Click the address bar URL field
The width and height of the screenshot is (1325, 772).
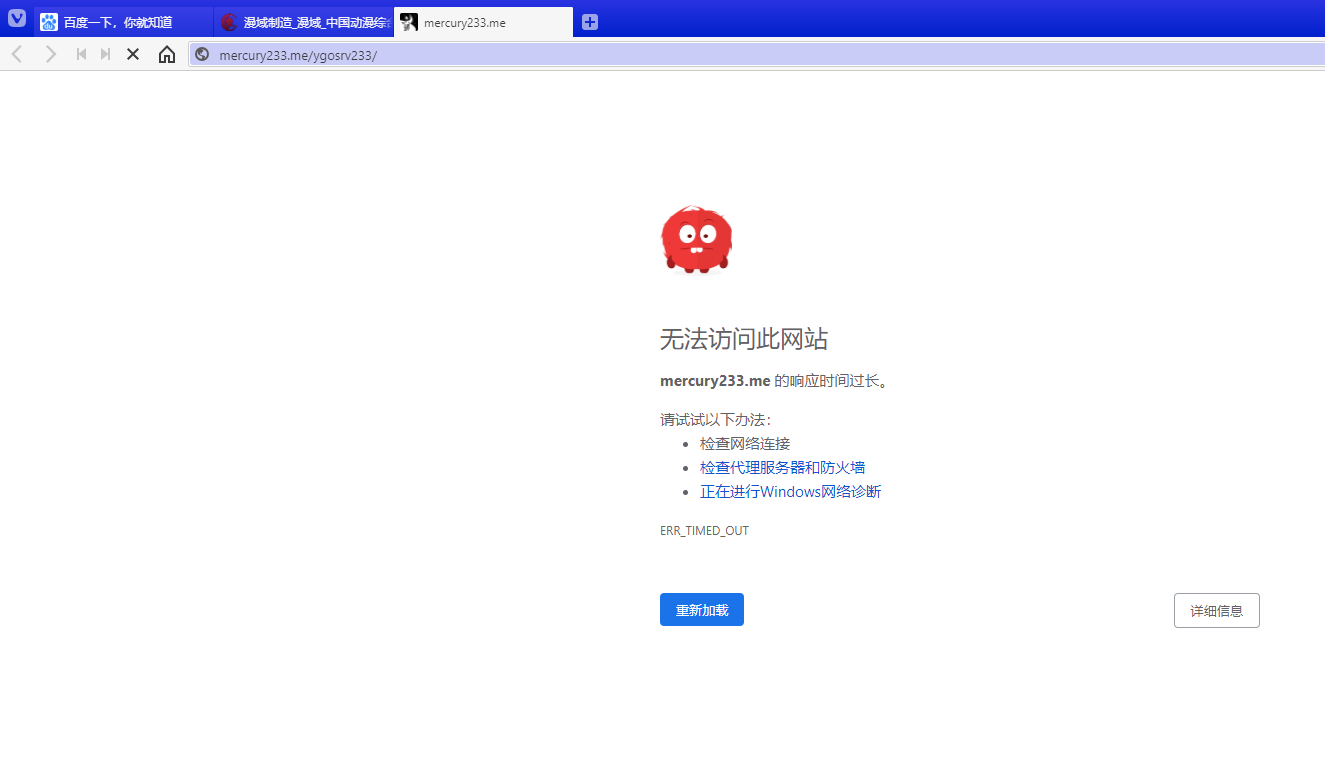[400, 54]
